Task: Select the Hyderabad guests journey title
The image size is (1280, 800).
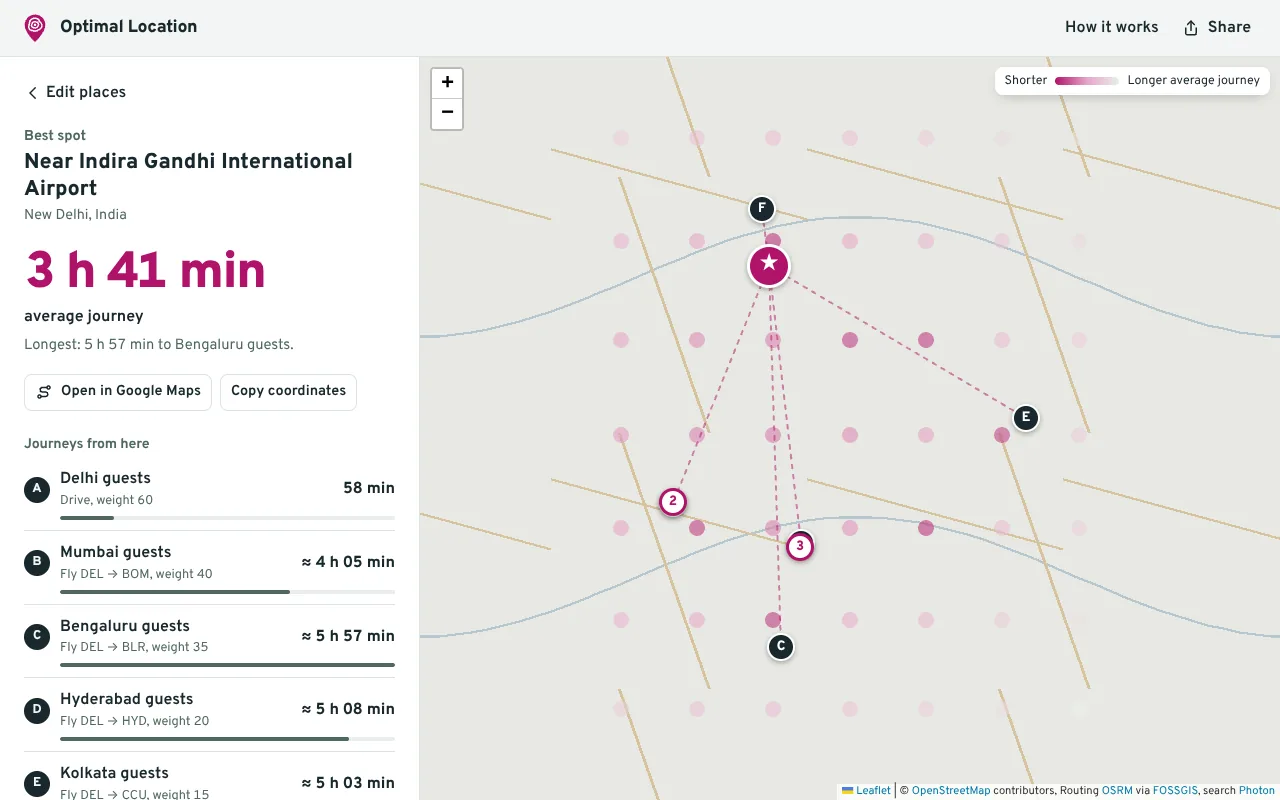Action: (126, 699)
